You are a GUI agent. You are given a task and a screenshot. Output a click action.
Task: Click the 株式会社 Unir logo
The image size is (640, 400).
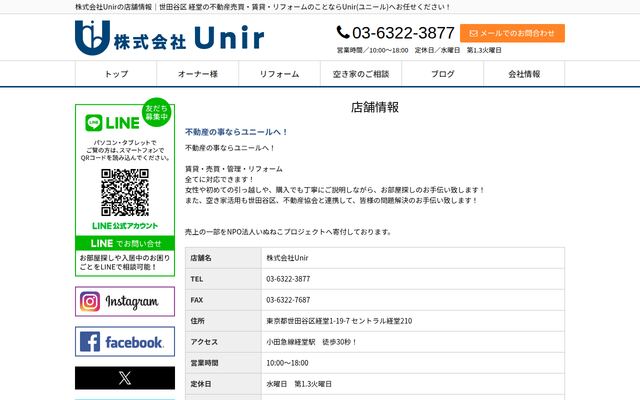(x=169, y=38)
